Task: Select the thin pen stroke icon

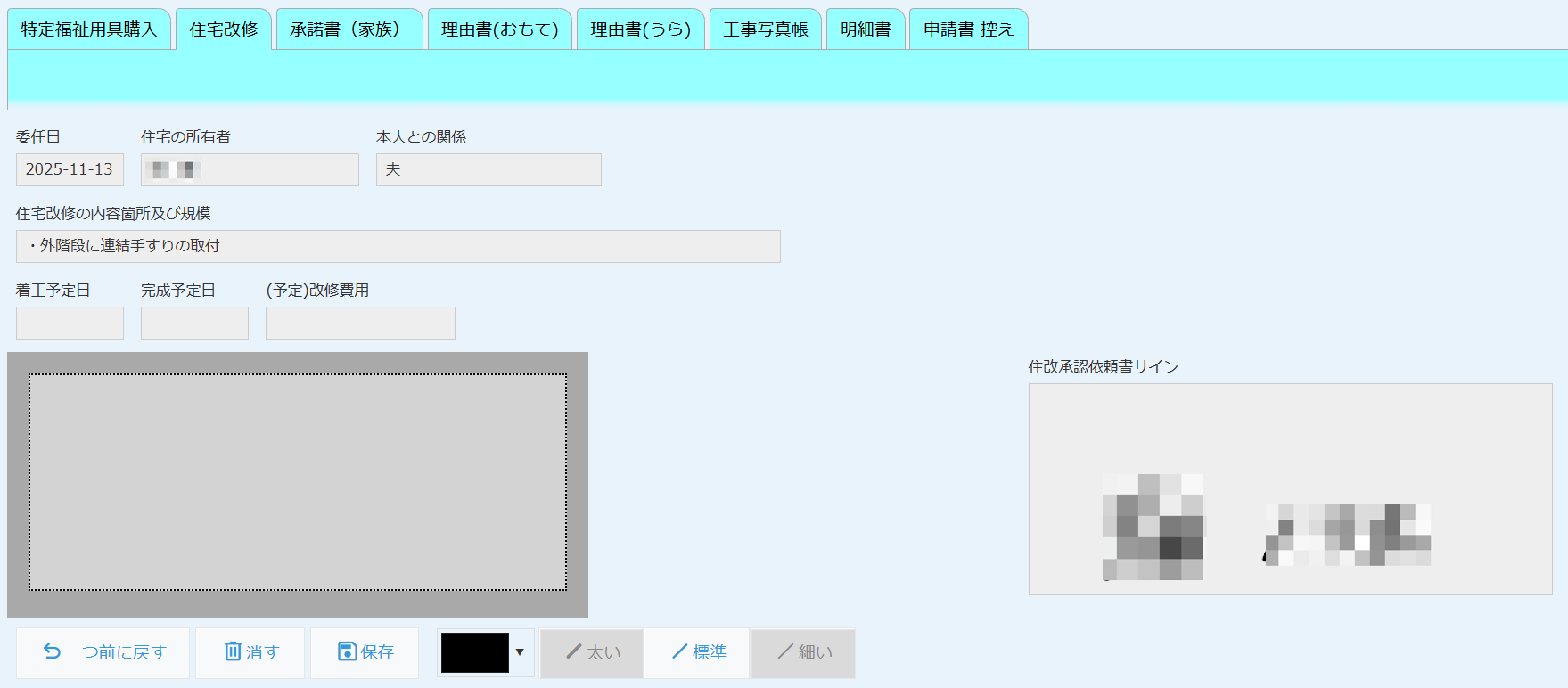Action: 785,652
